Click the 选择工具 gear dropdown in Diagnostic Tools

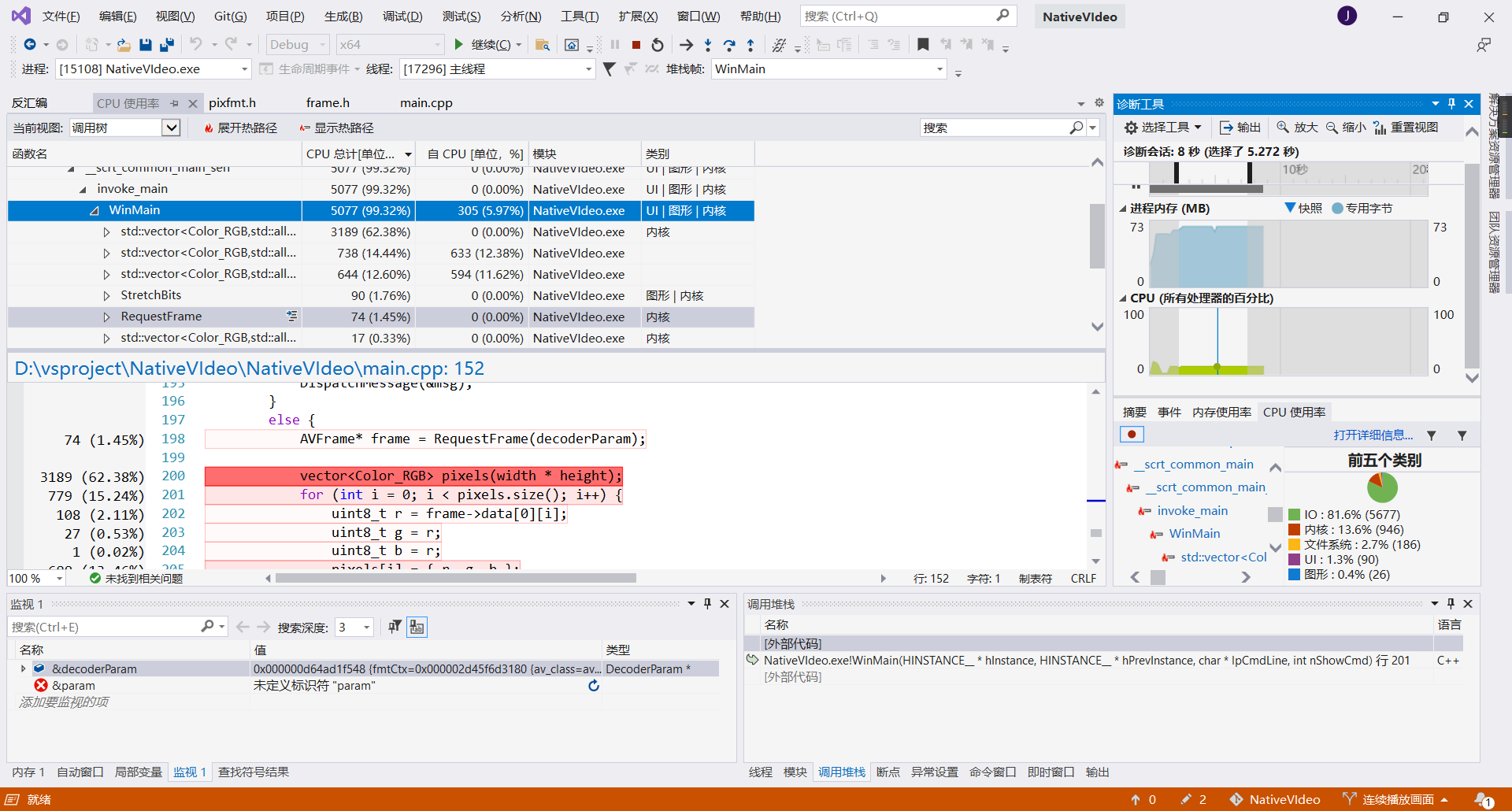point(1162,128)
